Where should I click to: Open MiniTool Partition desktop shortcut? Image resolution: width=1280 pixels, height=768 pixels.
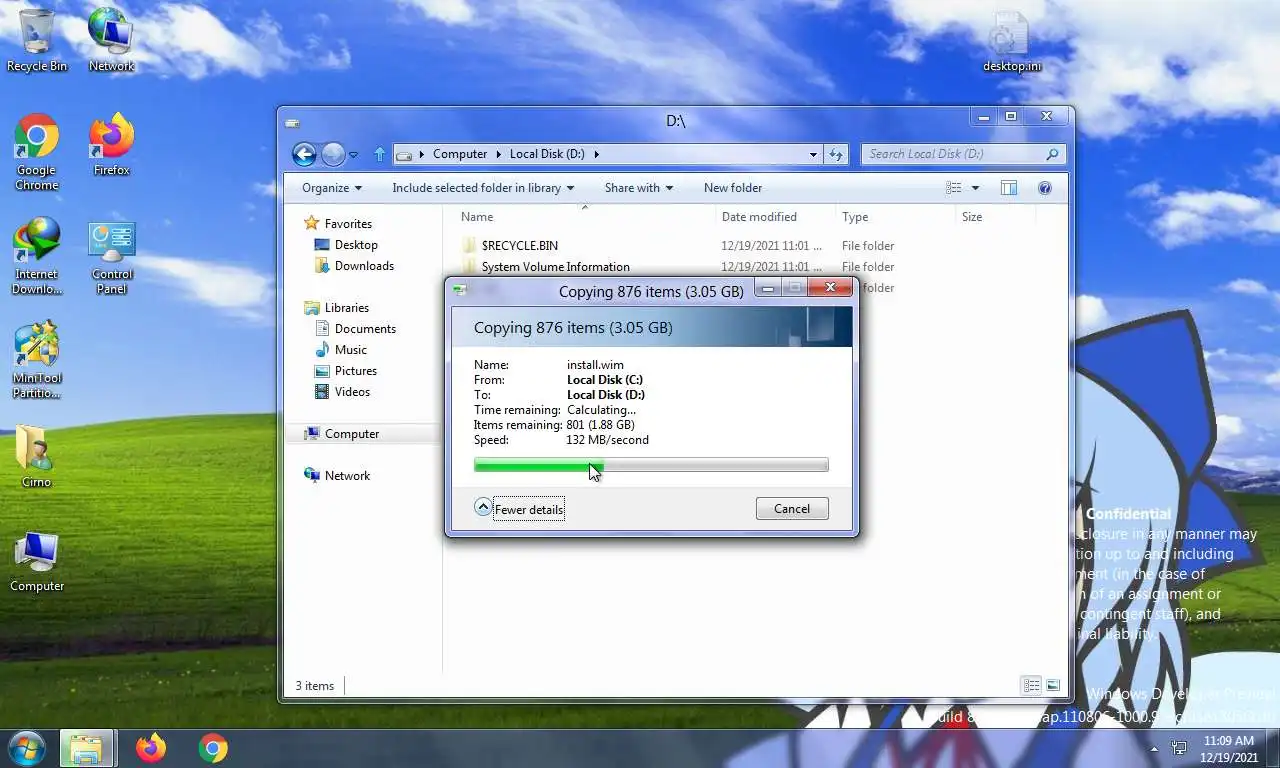(x=37, y=360)
